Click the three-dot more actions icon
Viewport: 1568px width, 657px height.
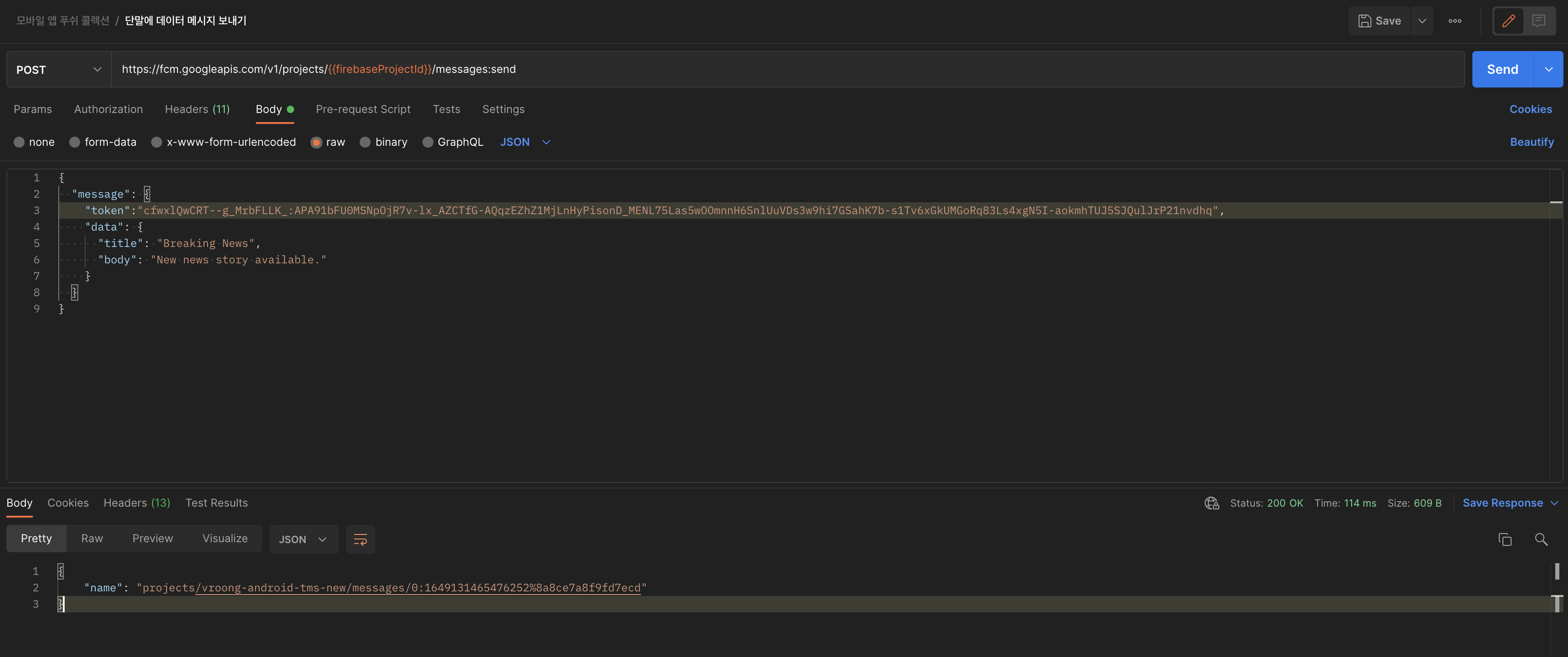[1455, 21]
